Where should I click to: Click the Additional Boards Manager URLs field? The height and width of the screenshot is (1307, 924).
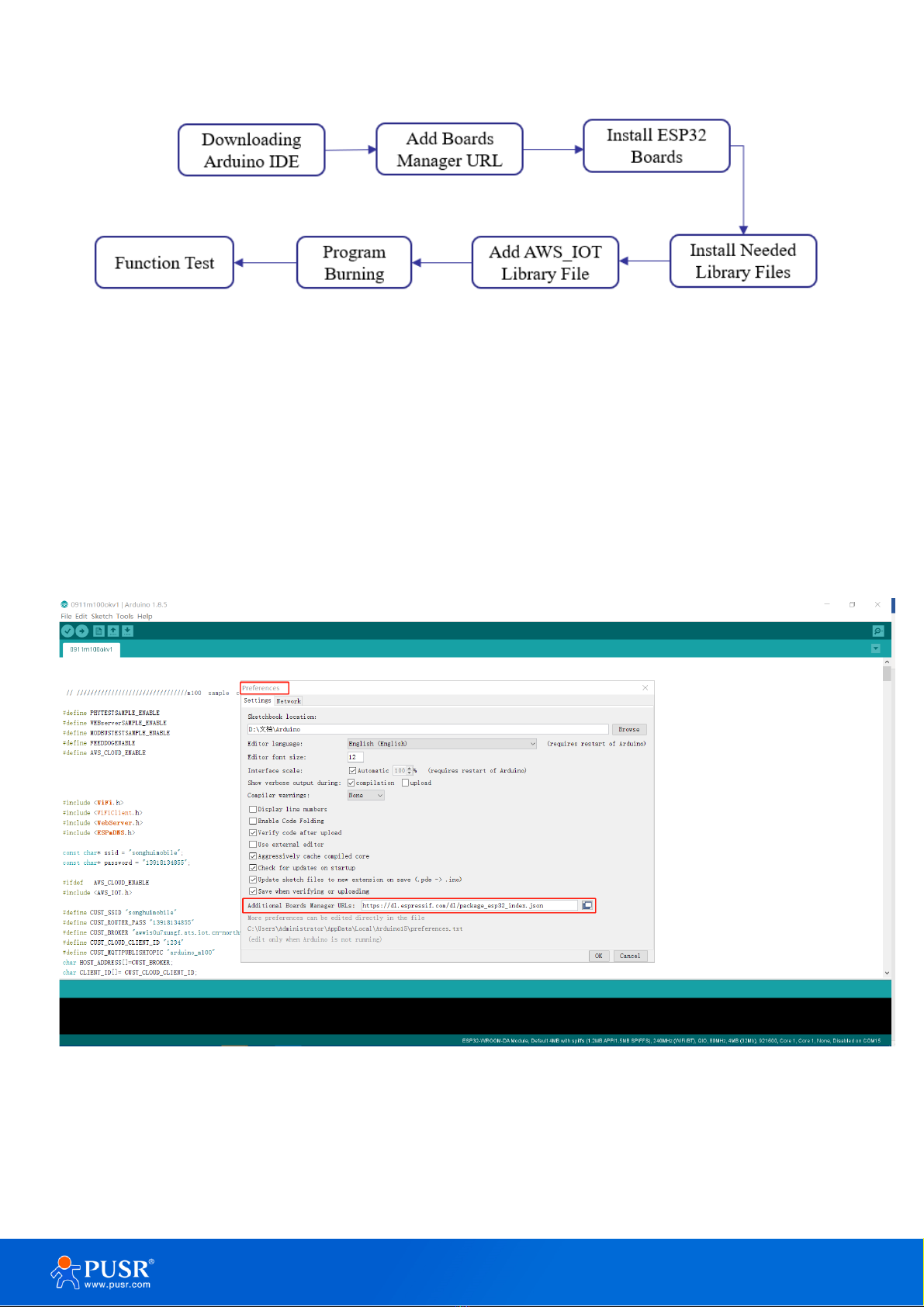(x=469, y=905)
